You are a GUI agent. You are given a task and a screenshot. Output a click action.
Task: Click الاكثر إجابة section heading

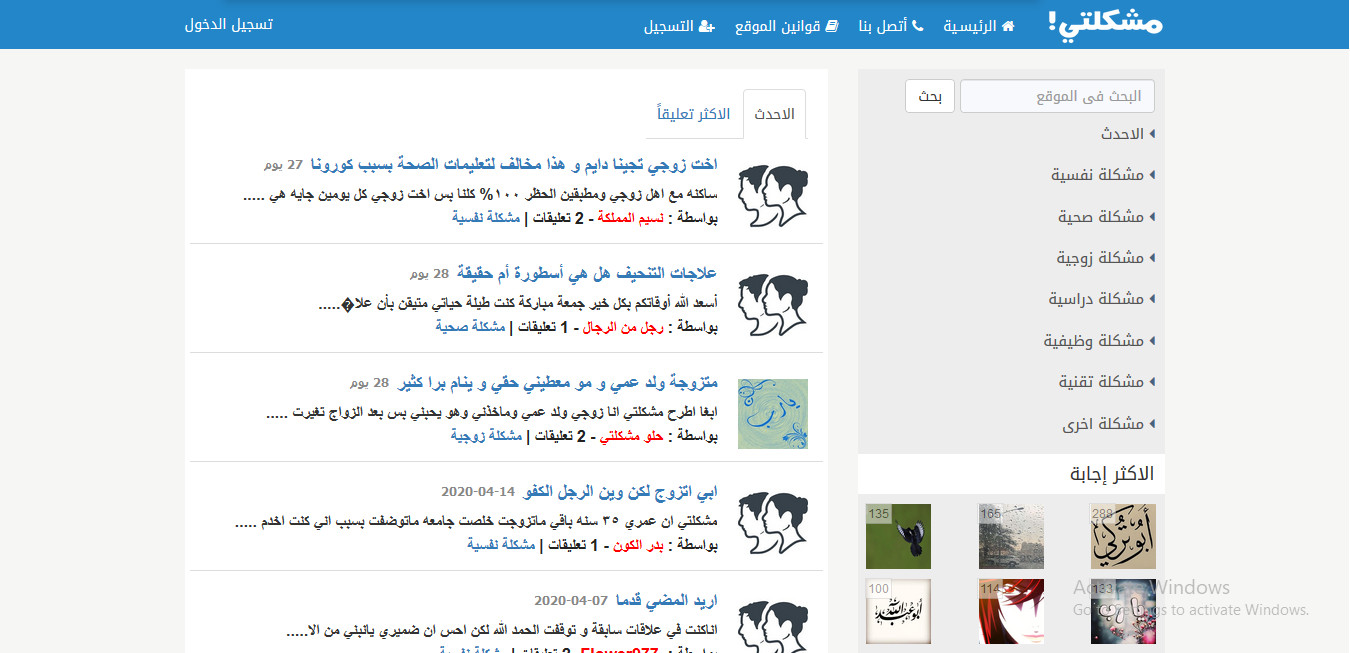(x=1111, y=474)
